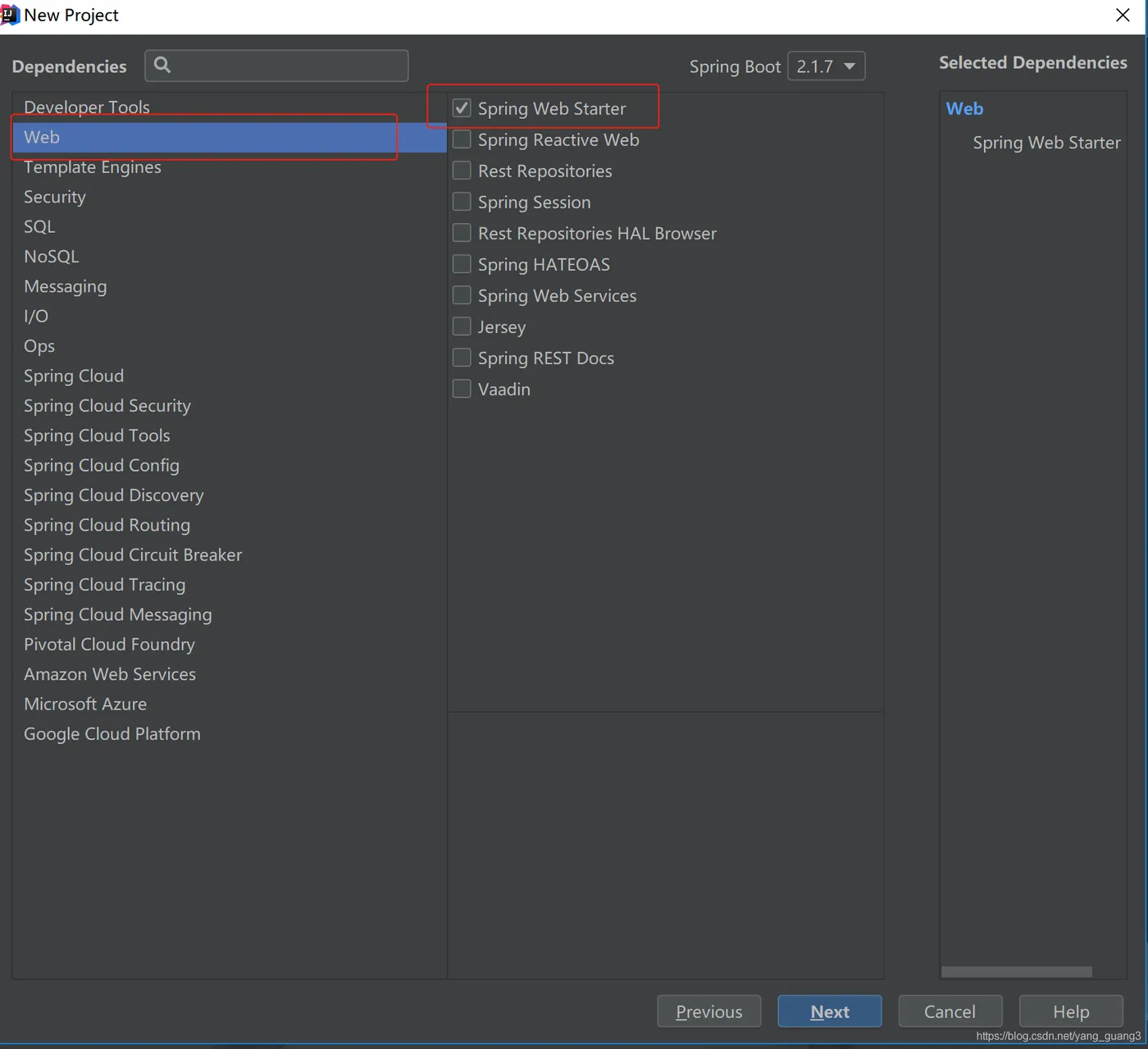
Task: Select Spring Cloud Messaging category
Action: pos(230,614)
